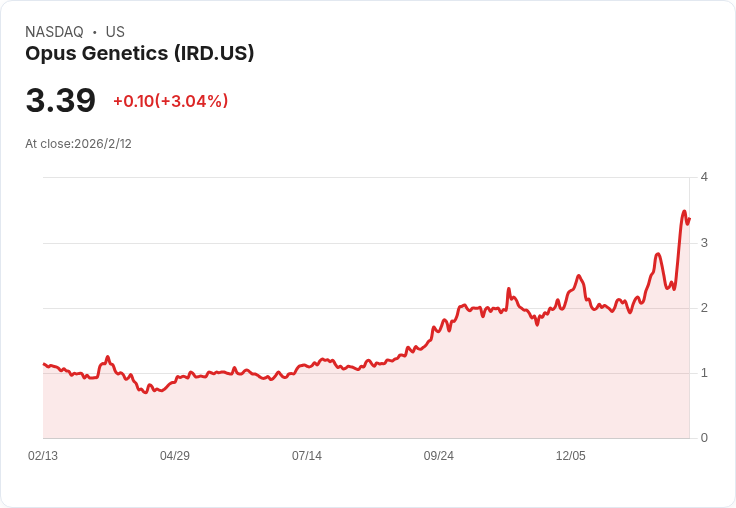Click the chart line's rightmost end point

[689, 218]
